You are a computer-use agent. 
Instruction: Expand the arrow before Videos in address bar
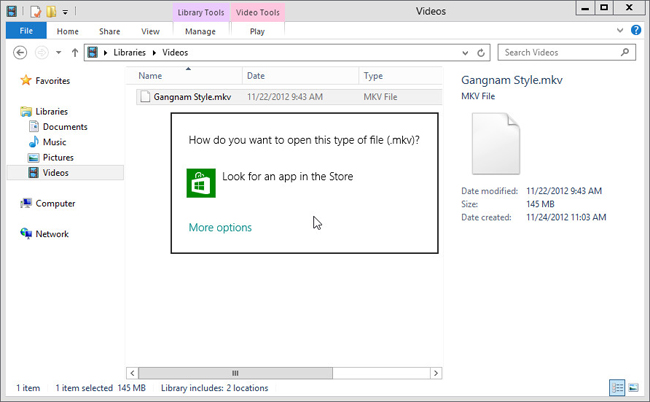click(154, 53)
